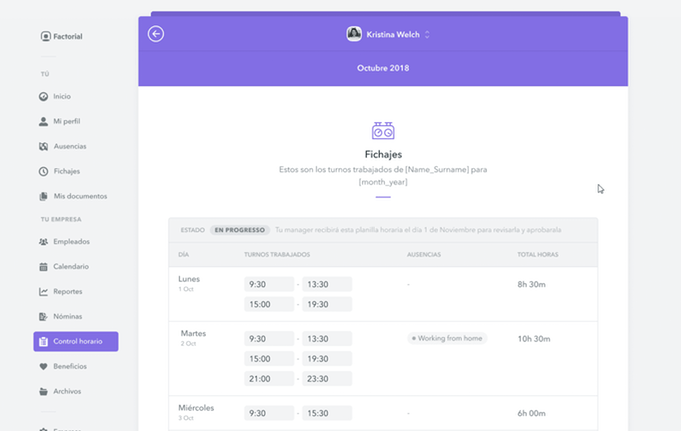Click the Ausencias sidebar icon
The height and width of the screenshot is (431, 681).
pyautogui.click(x=43, y=146)
